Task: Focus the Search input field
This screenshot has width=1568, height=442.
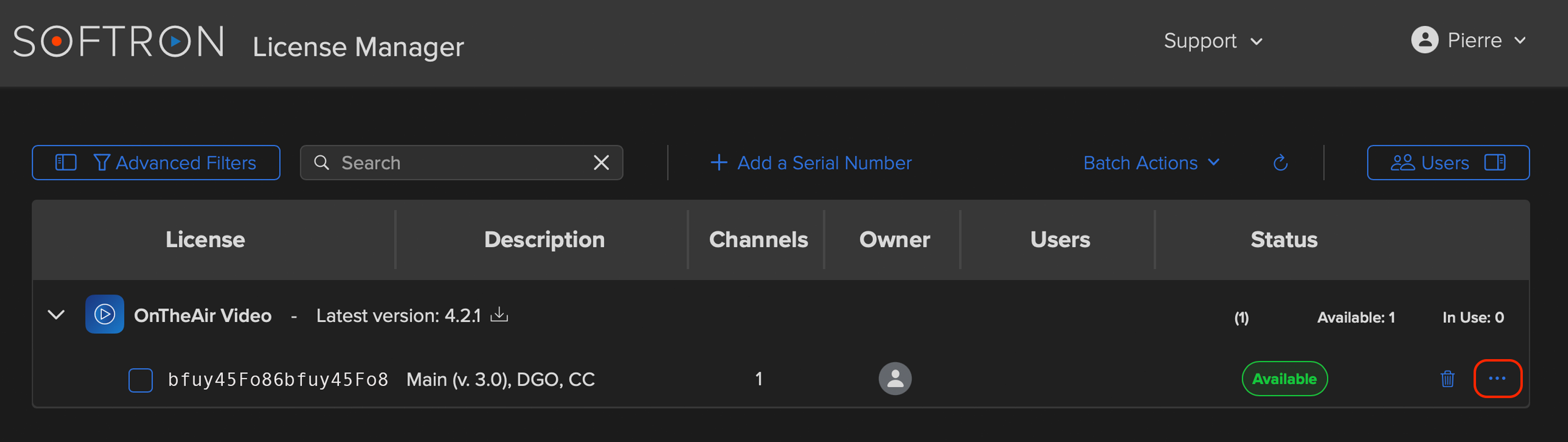Action: coord(461,163)
